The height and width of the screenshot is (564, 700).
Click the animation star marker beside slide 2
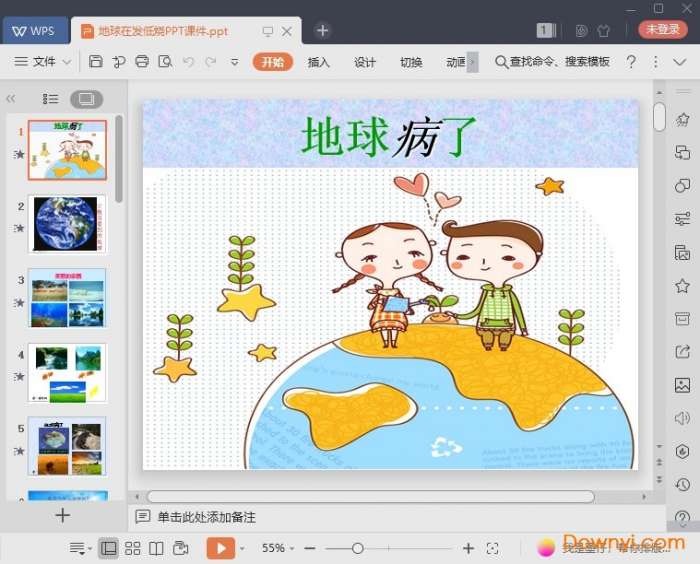[19, 228]
